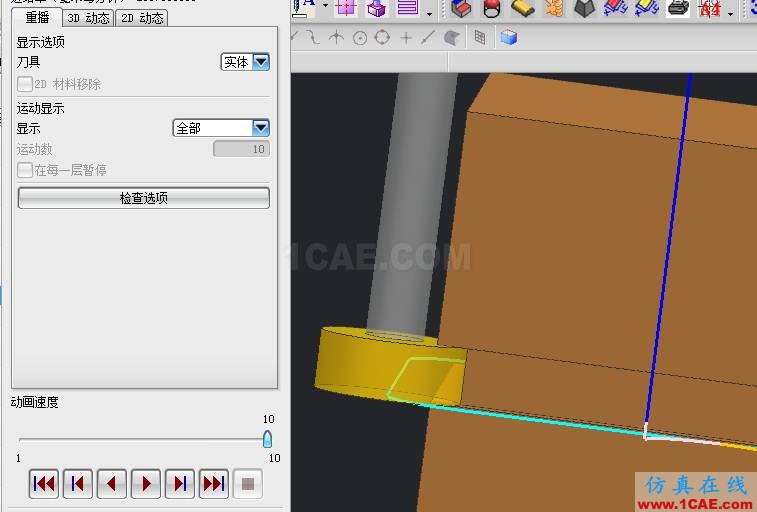Image resolution: width=757 pixels, height=512 pixels.
Task: Select the plus-shaped existing point snap icon
Action: pos(406,38)
